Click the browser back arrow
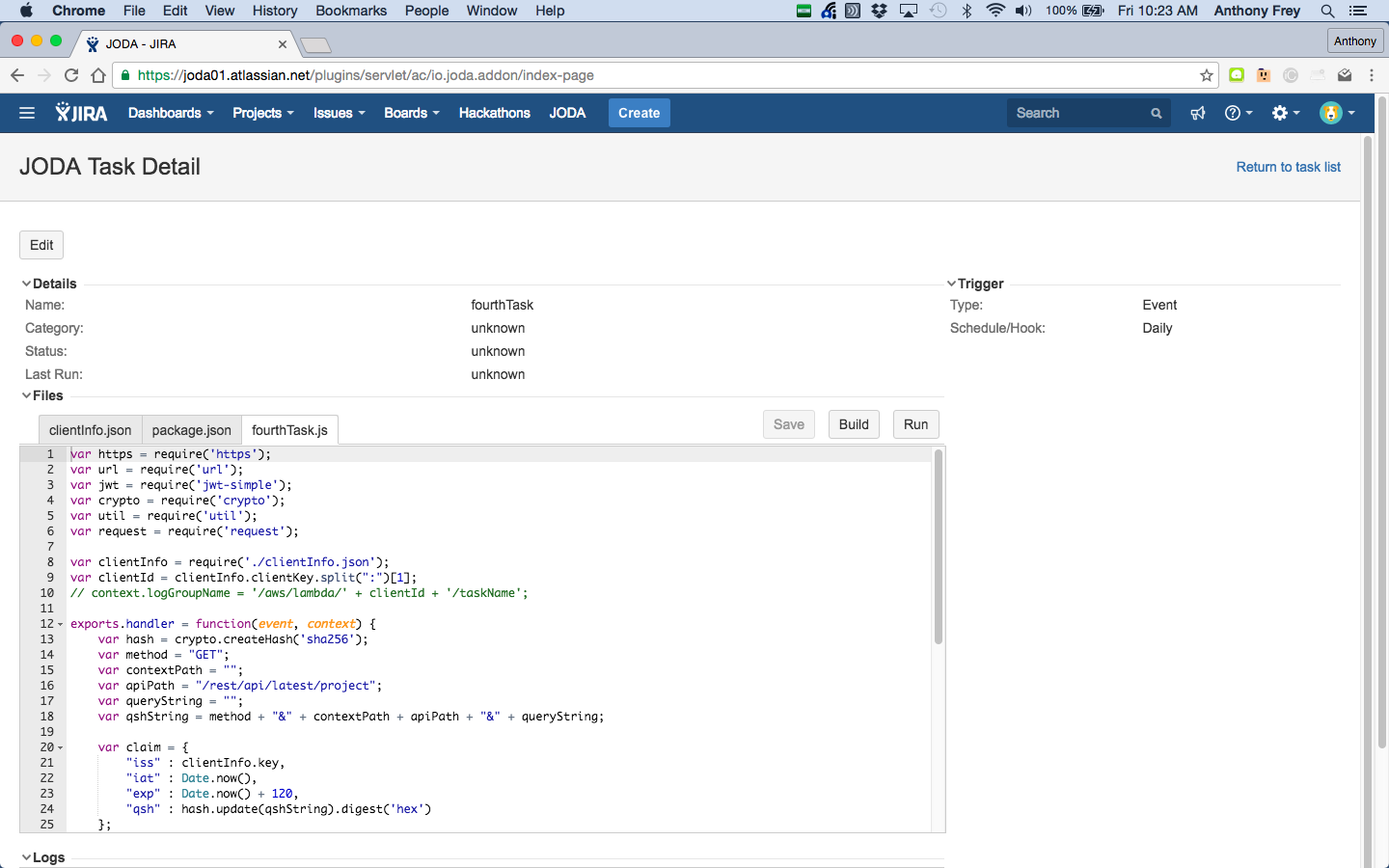1389x868 pixels. click(x=17, y=75)
